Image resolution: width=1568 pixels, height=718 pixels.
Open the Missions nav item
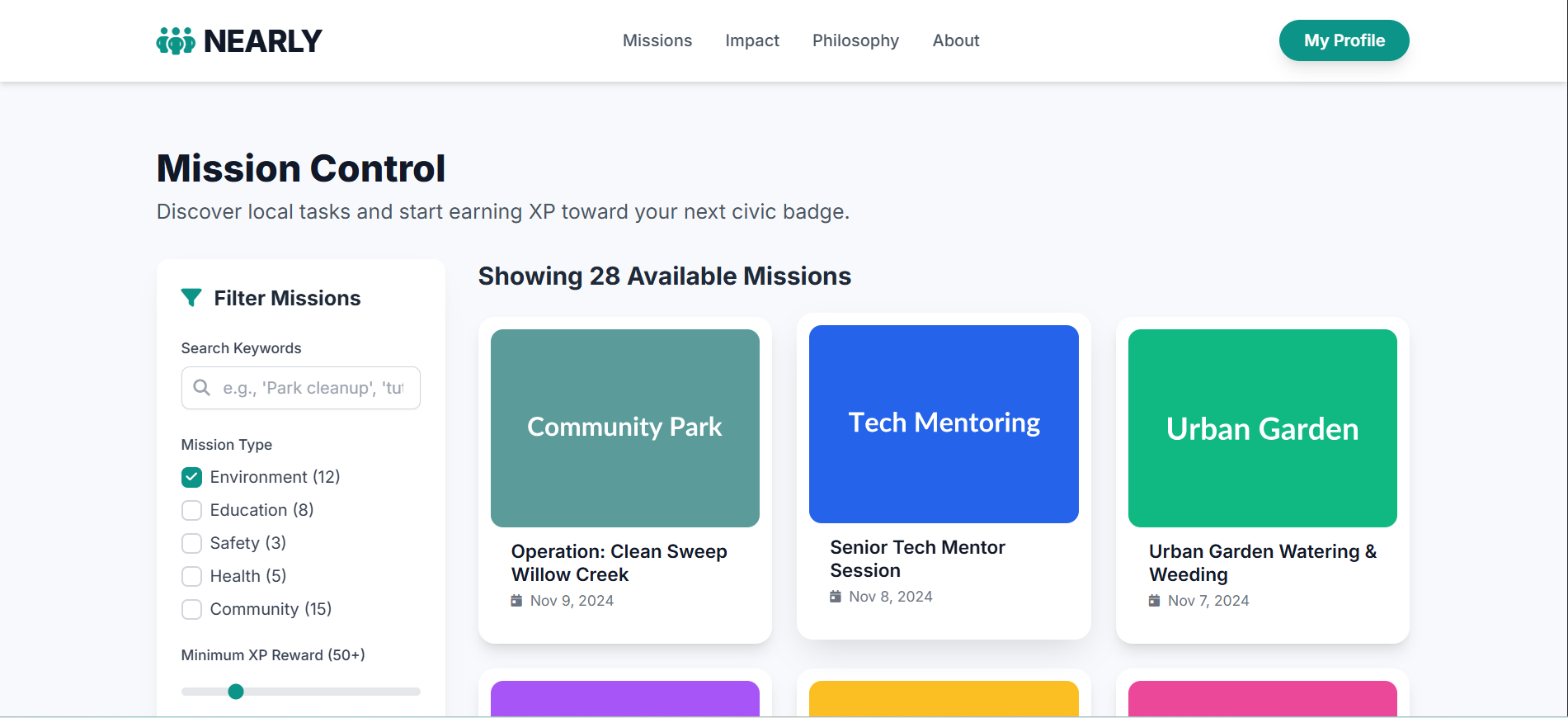[657, 40]
